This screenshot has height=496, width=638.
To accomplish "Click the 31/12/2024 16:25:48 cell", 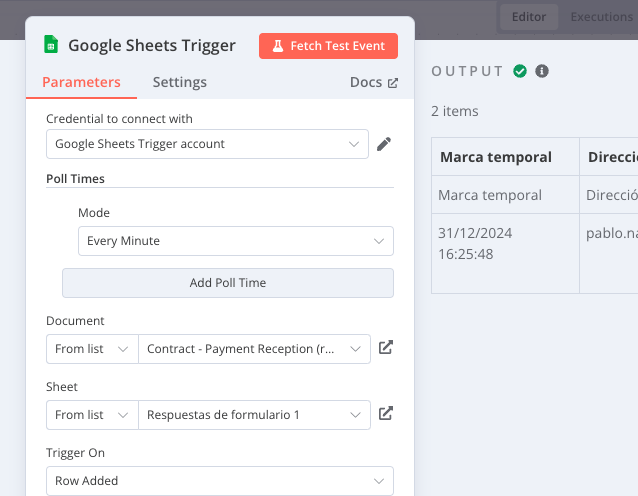I will tap(505, 253).
